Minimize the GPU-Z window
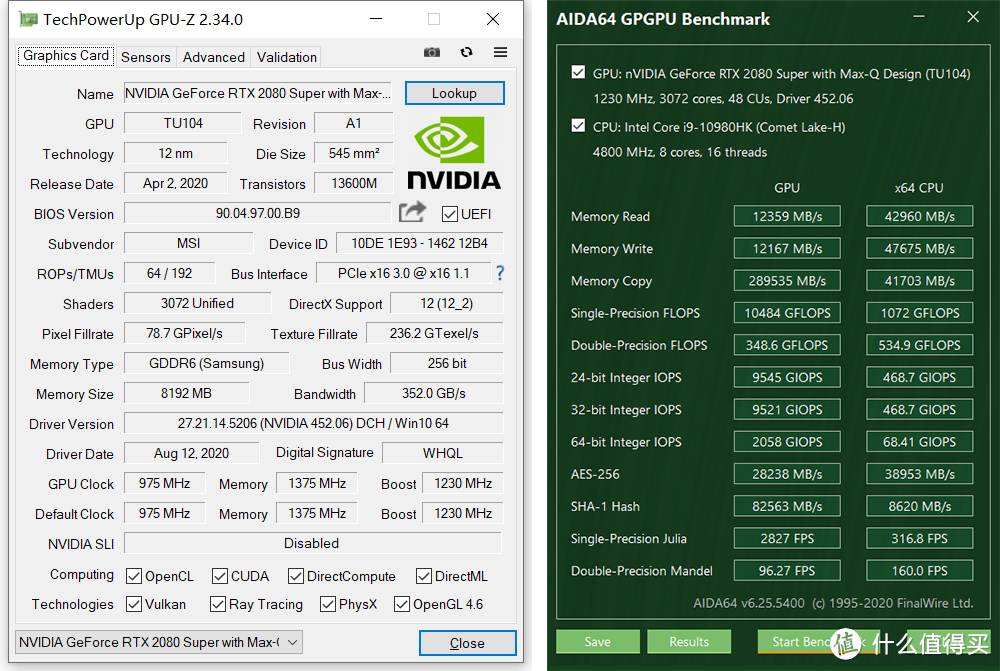This screenshot has width=1000, height=671. [x=376, y=19]
